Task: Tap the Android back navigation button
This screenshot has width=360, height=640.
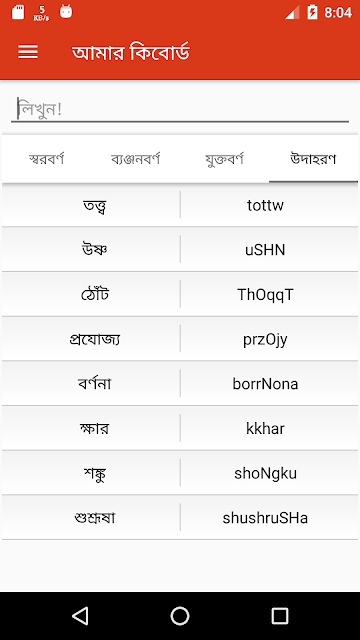Action: tap(80, 616)
